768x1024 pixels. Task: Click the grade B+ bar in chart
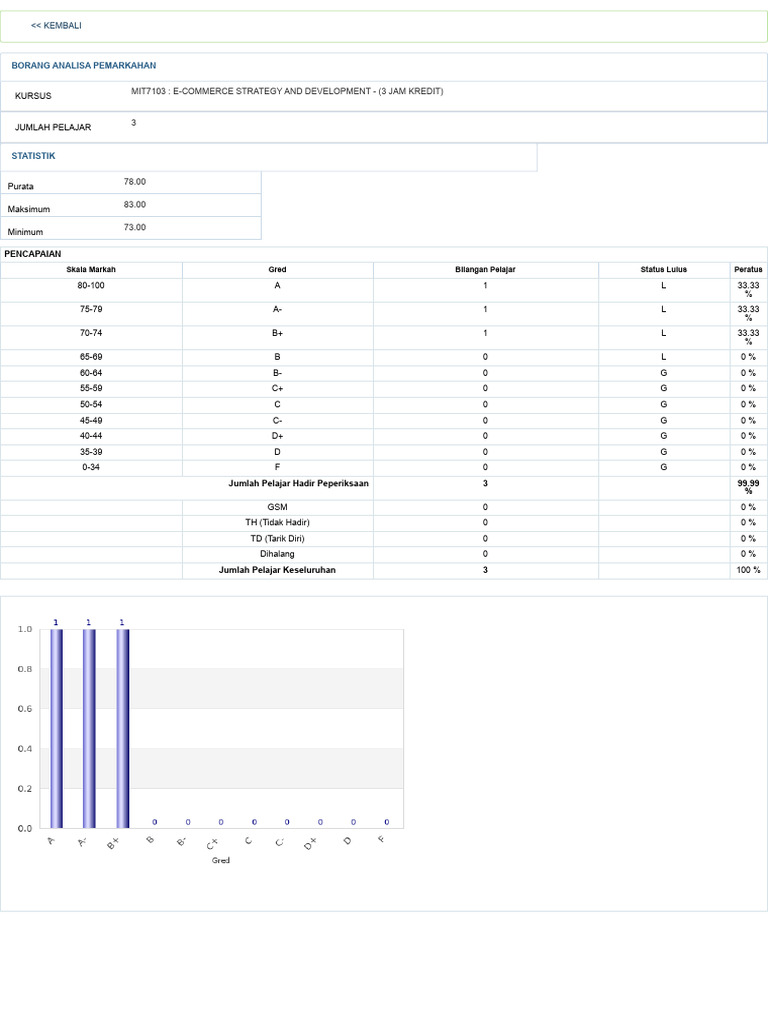(x=122, y=728)
